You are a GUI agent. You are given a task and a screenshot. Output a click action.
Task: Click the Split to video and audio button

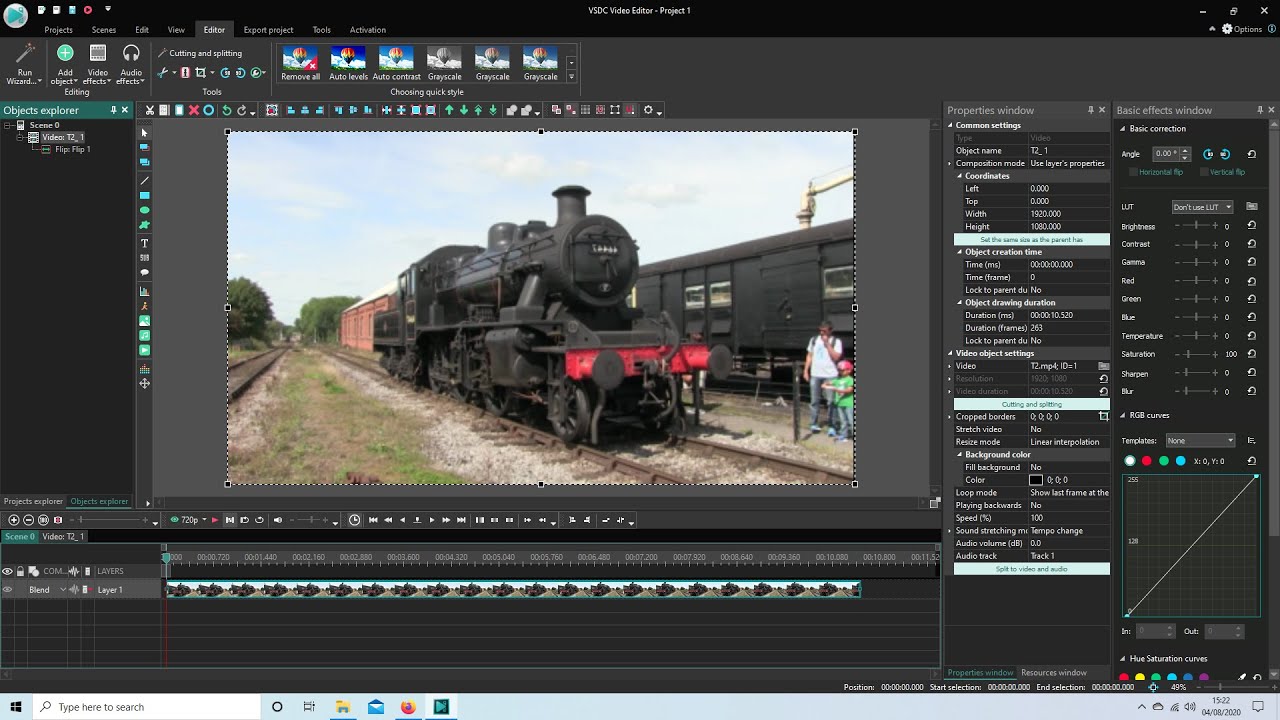[x=1031, y=569]
